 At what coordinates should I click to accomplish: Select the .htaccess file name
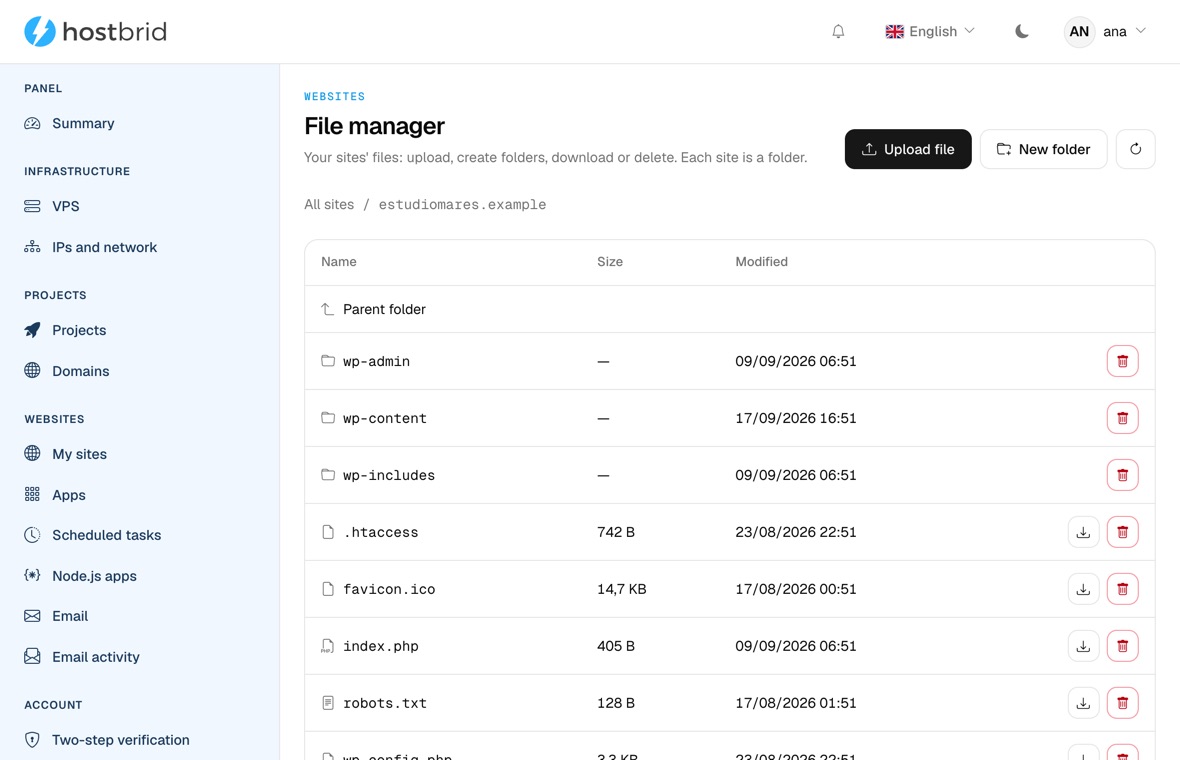pos(380,532)
